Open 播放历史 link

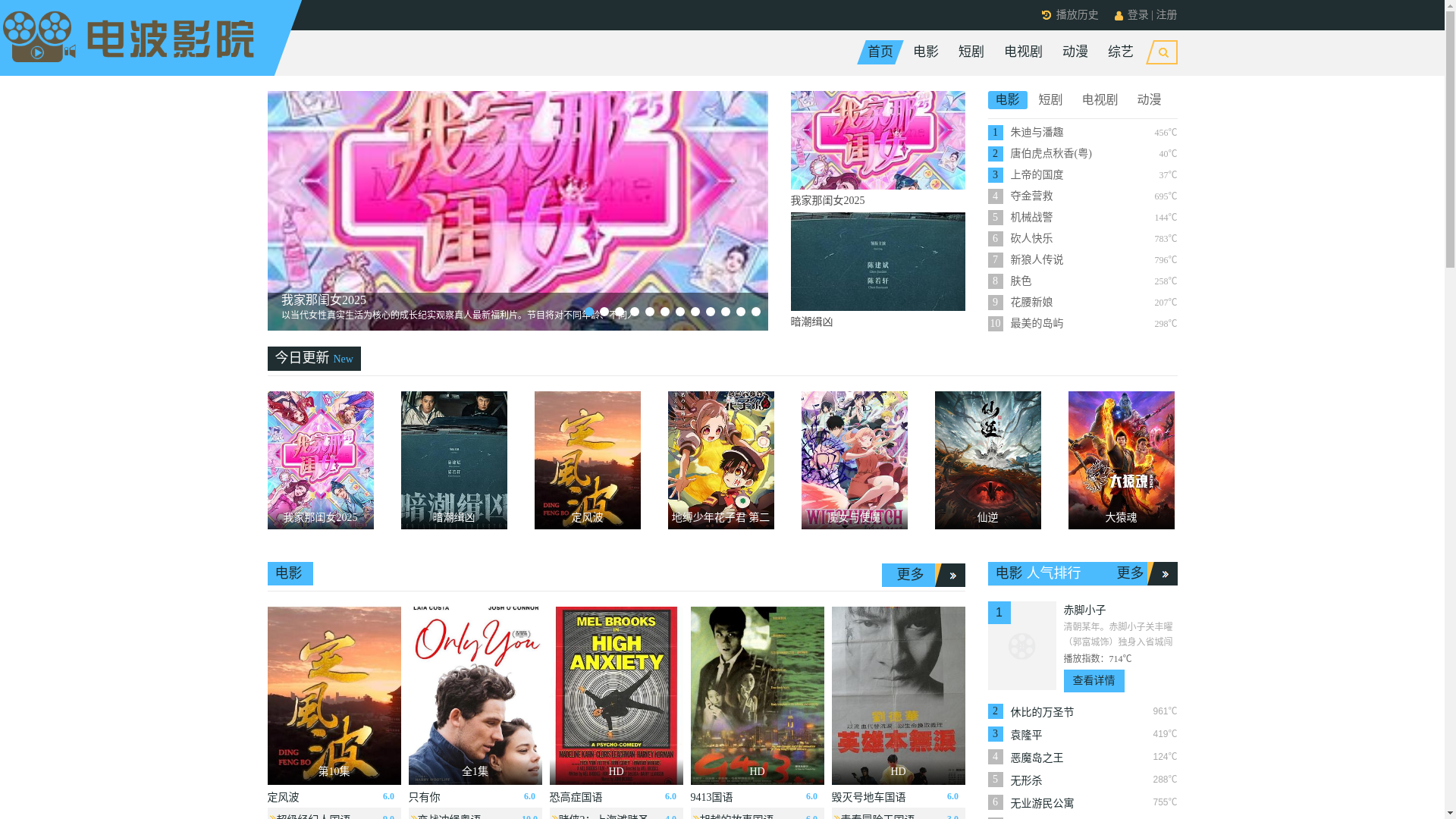coord(1077,15)
